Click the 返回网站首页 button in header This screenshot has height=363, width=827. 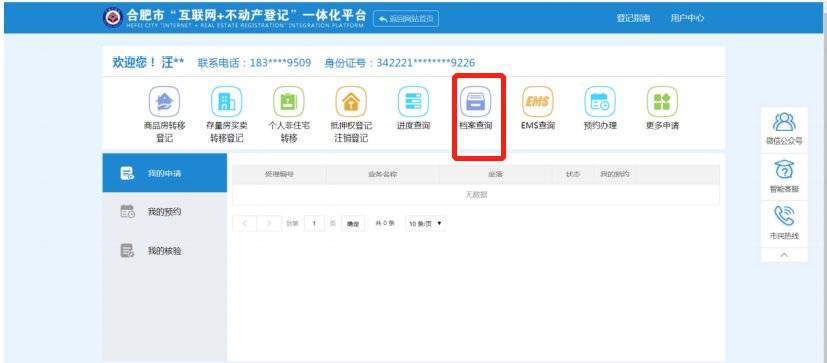[406, 18]
